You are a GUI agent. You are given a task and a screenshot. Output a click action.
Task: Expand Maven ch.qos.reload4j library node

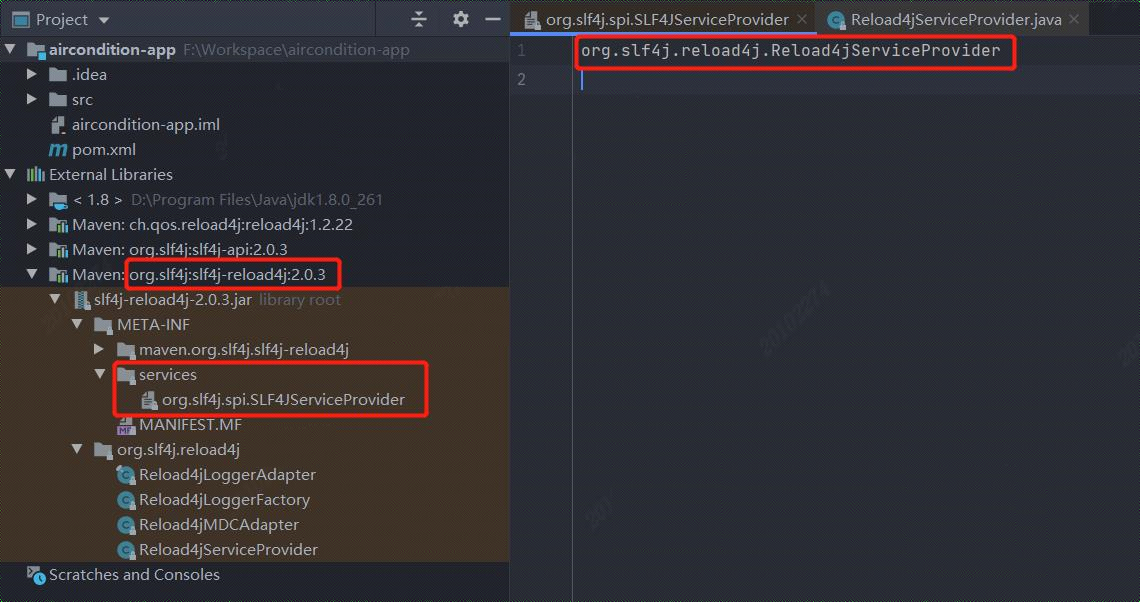click(x=32, y=224)
